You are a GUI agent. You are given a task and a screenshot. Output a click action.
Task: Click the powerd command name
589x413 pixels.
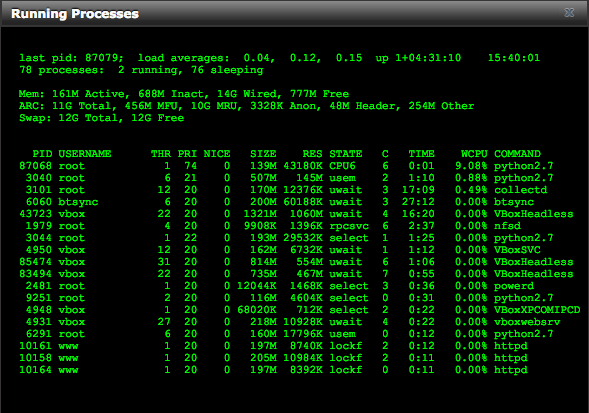click(514, 286)
